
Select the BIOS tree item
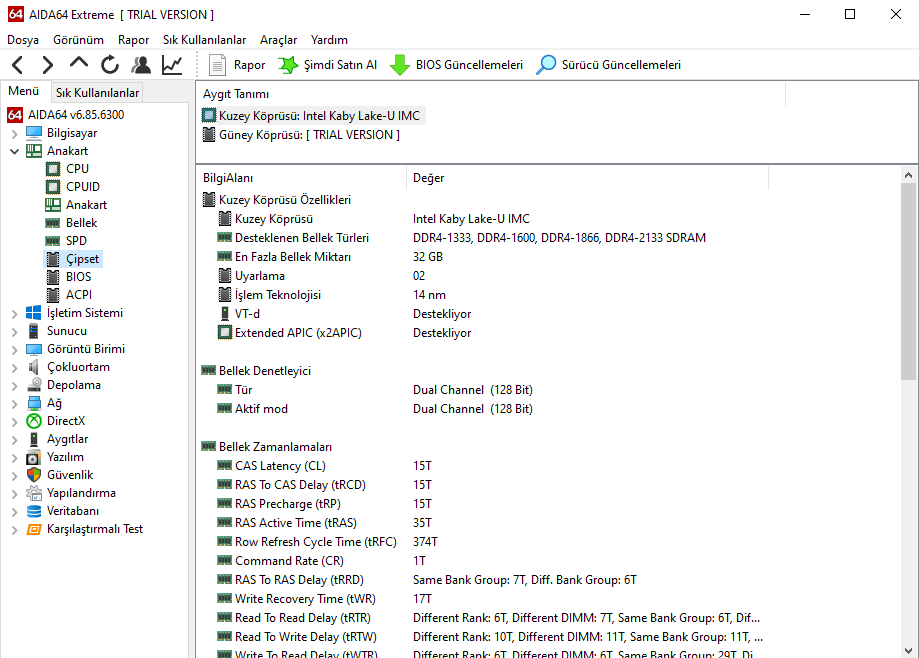pyautogui.click(x=79, y=277)
